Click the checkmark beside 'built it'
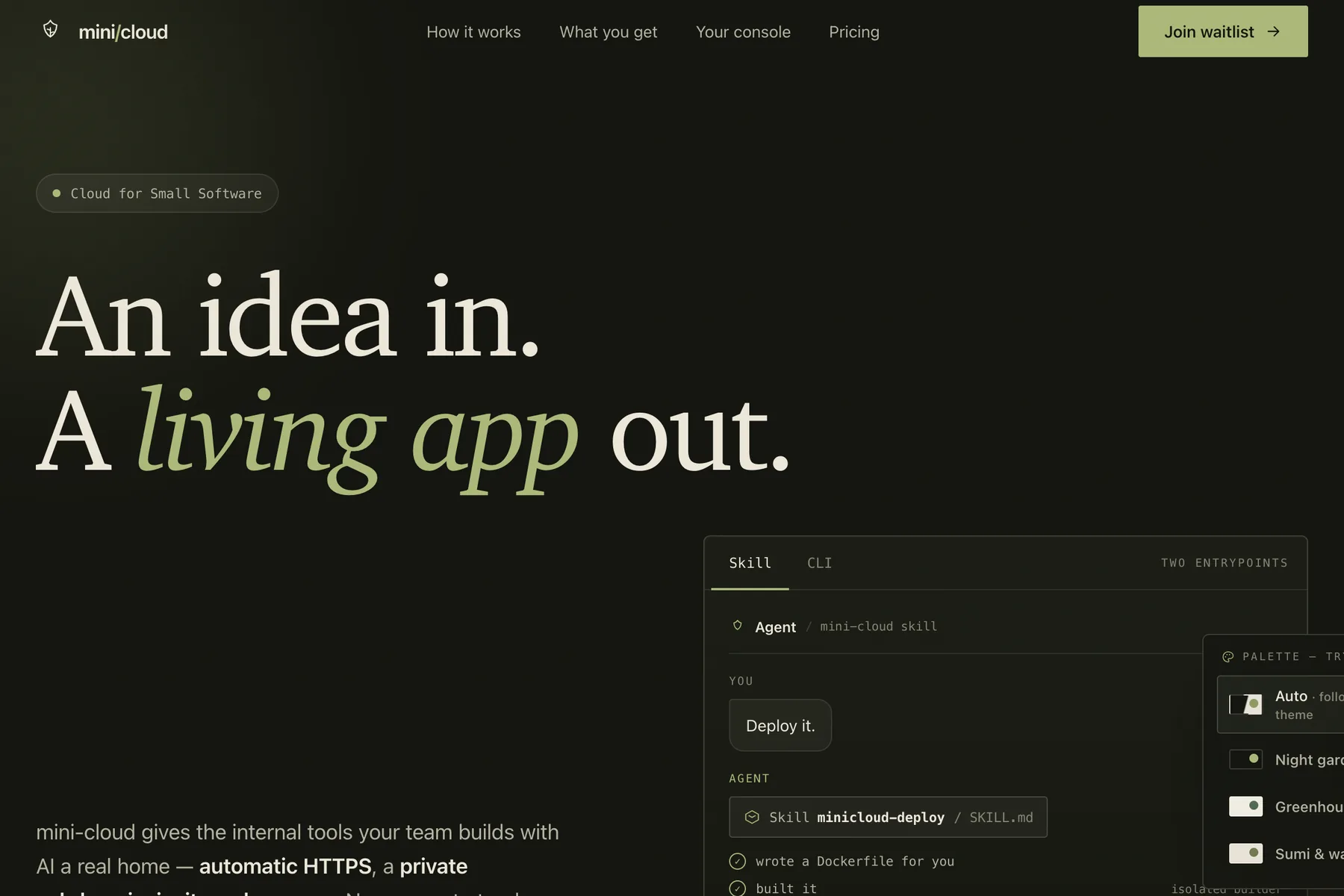Image resolution: width=1344 pixels, height=896 pixels. click(737, 888)
